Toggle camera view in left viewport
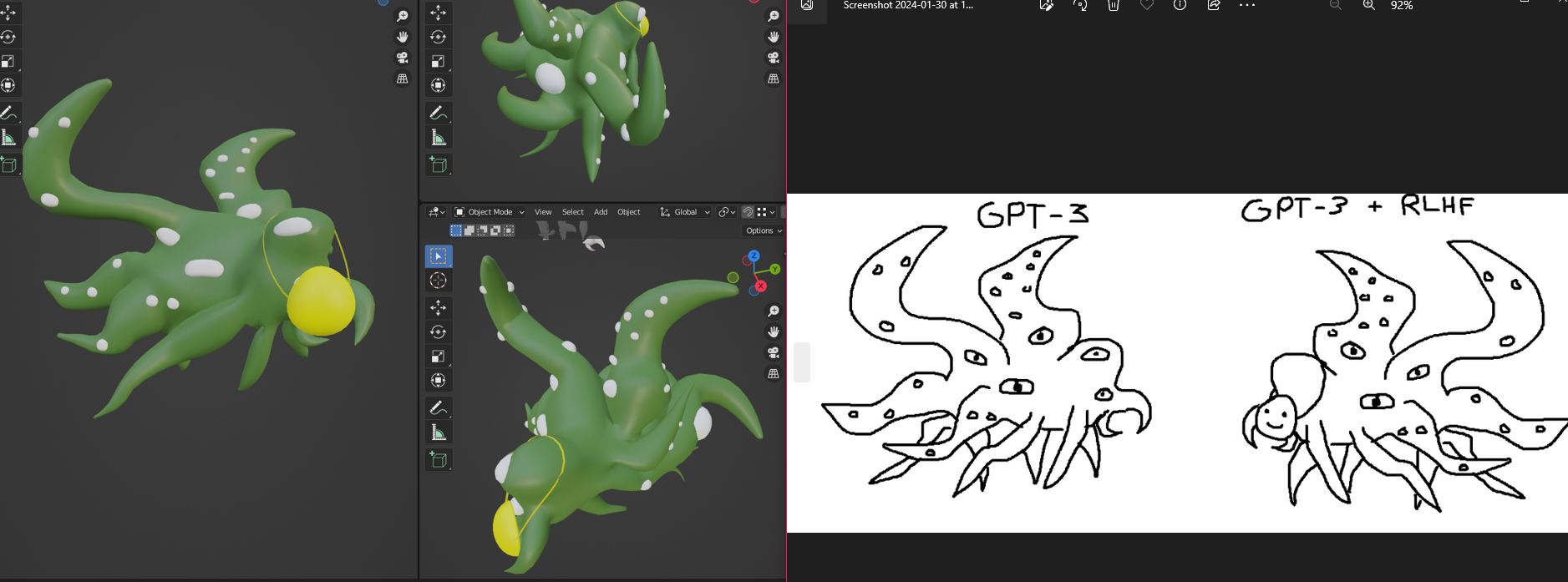This screenshot has height=582, width=1568. 403,58
